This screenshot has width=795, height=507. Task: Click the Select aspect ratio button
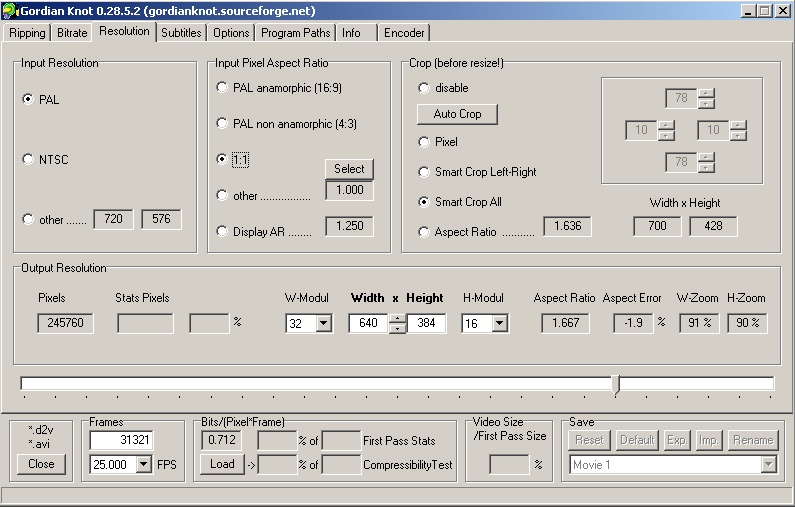tap(349, 169)
